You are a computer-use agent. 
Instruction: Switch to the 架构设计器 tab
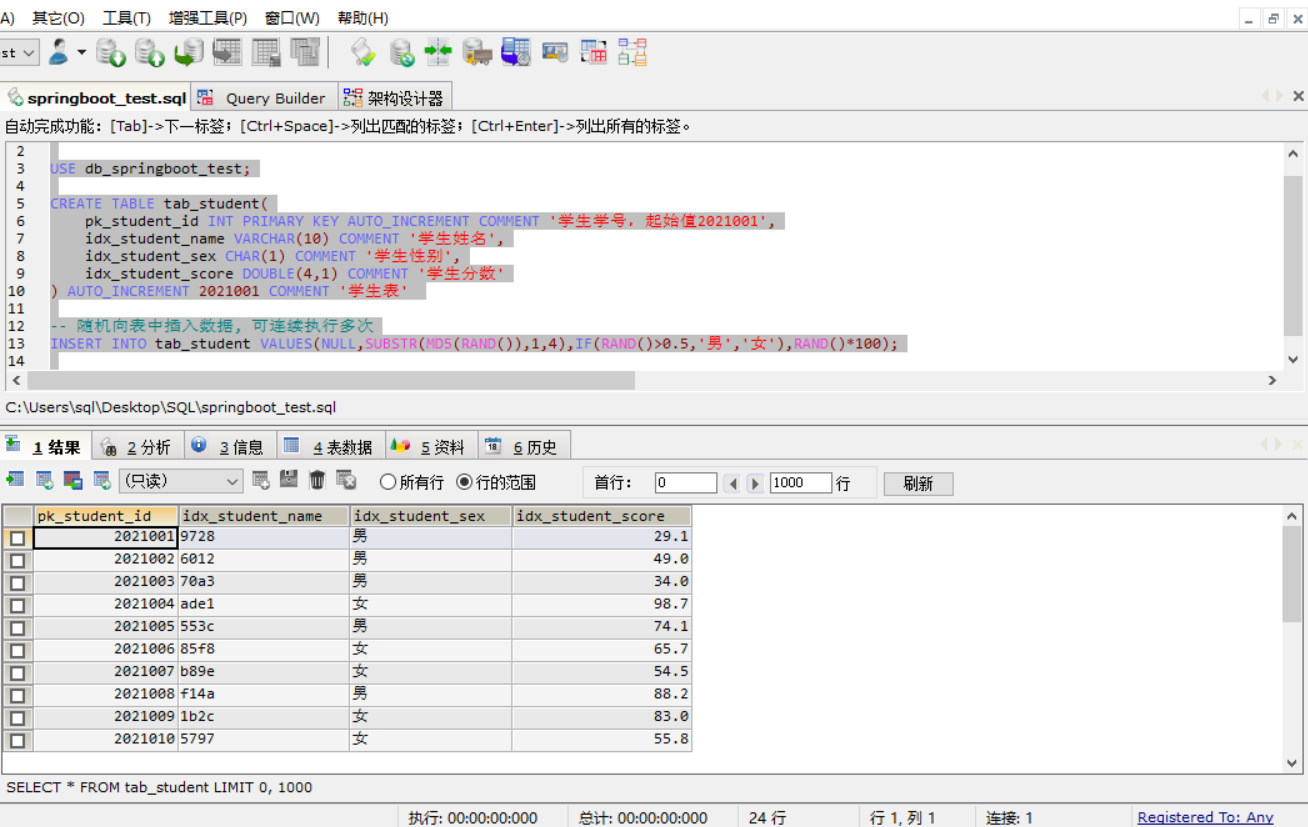394,98
